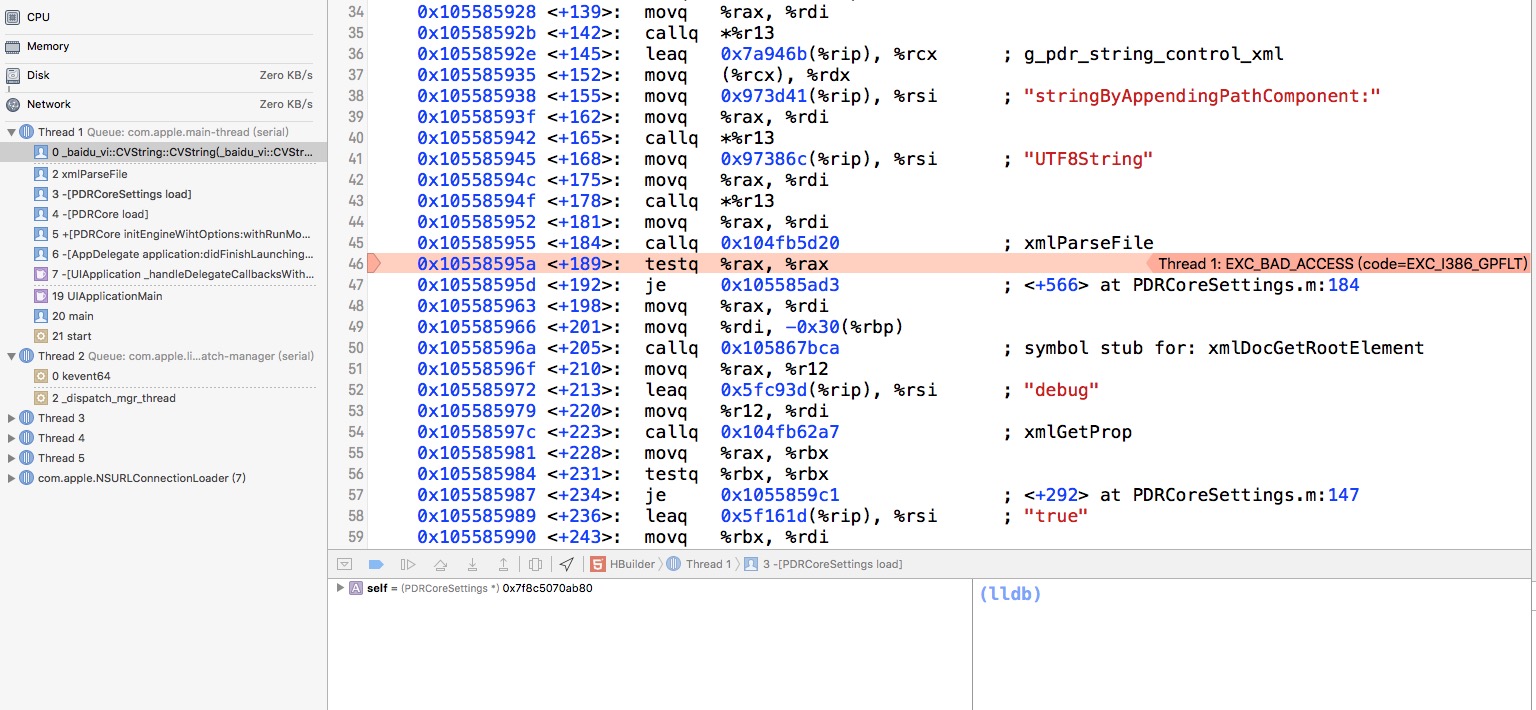Select frame 6 AppDelegate didFinishLaunching

[163, 254]
